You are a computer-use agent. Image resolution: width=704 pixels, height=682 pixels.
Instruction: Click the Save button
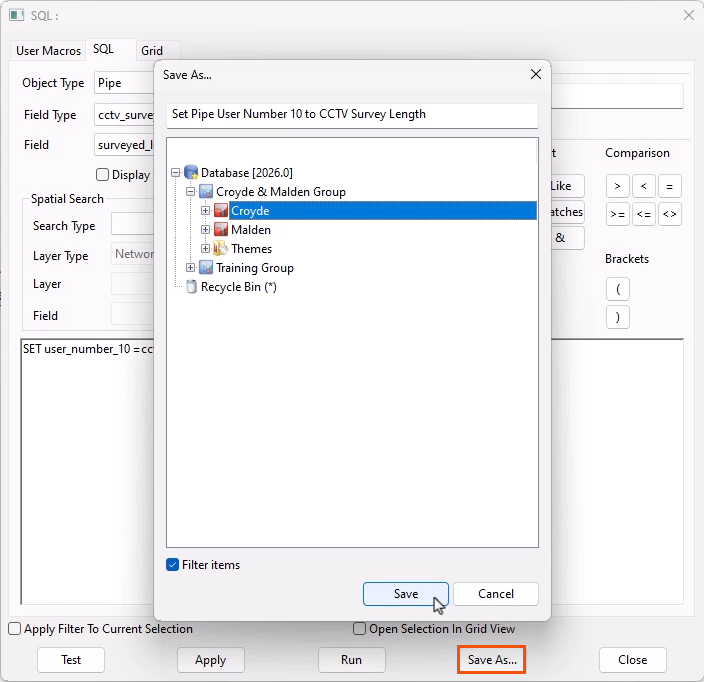pyautogui.click(x=406, y=594)
